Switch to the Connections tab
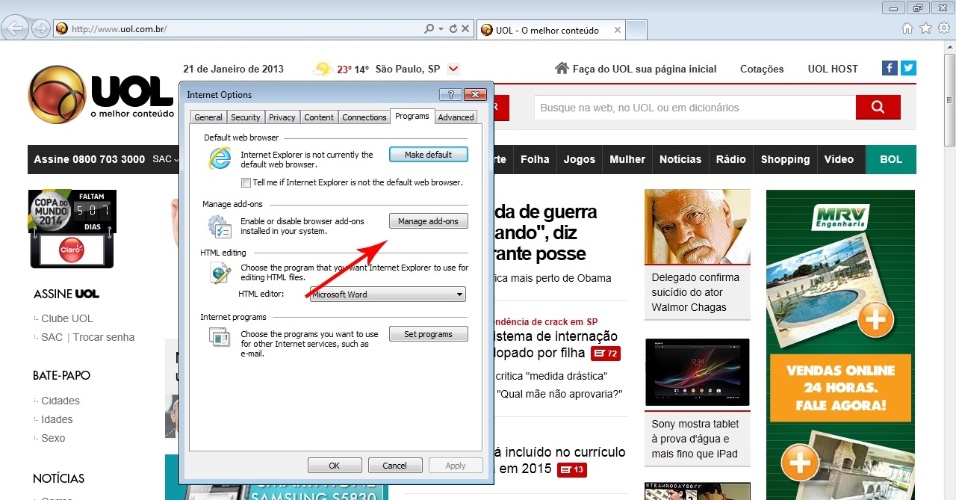Screen dimensions: 956x500 [x=364, y=117]
